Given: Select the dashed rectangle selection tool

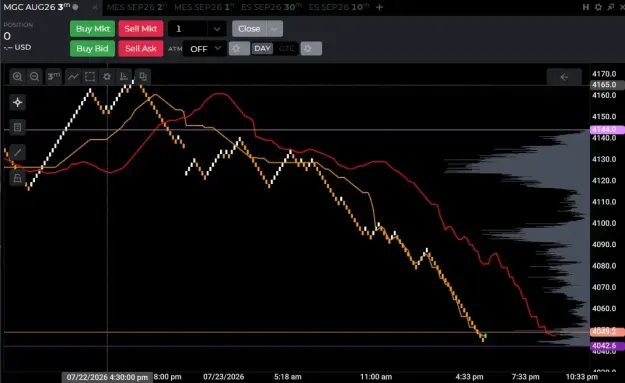Looking at the screenshot, I should point(90,77).
